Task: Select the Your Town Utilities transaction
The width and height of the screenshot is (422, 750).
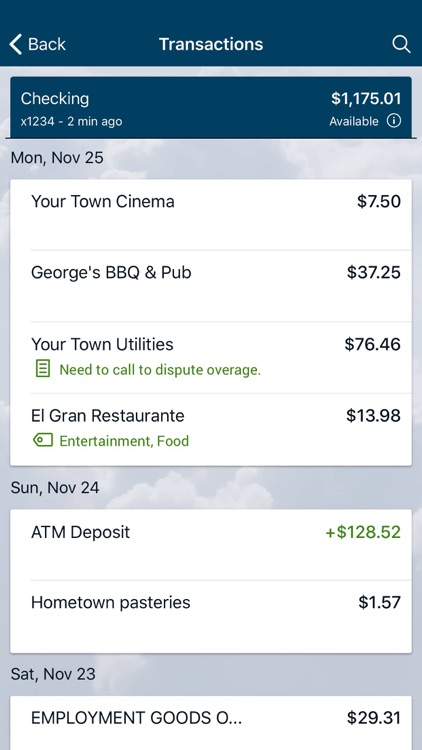Action: [211, 357]
